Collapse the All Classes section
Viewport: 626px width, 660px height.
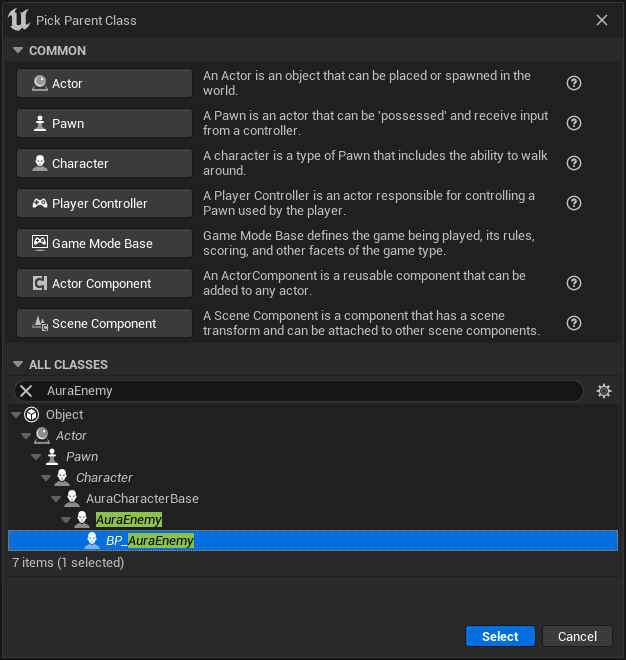(x=17, y=365)
